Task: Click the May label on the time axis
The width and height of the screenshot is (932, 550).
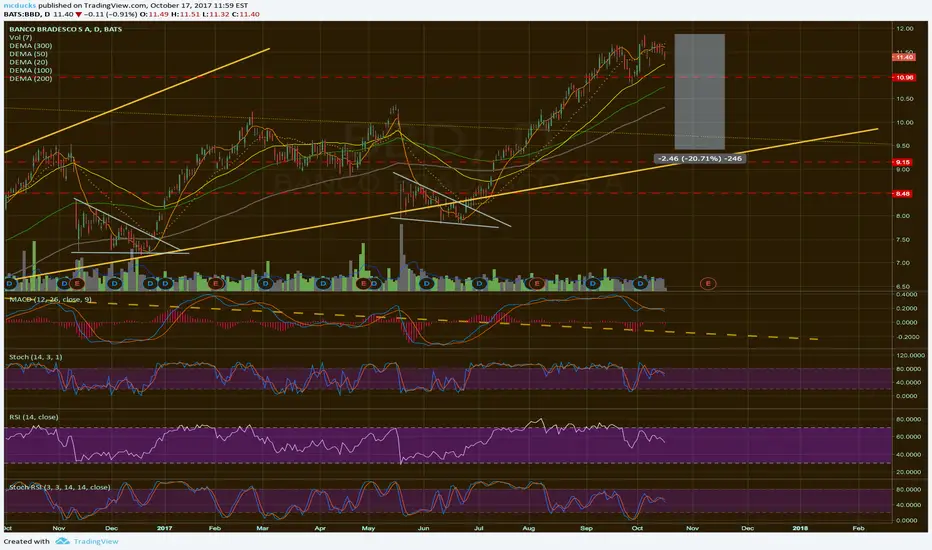Action: [368, 528]
